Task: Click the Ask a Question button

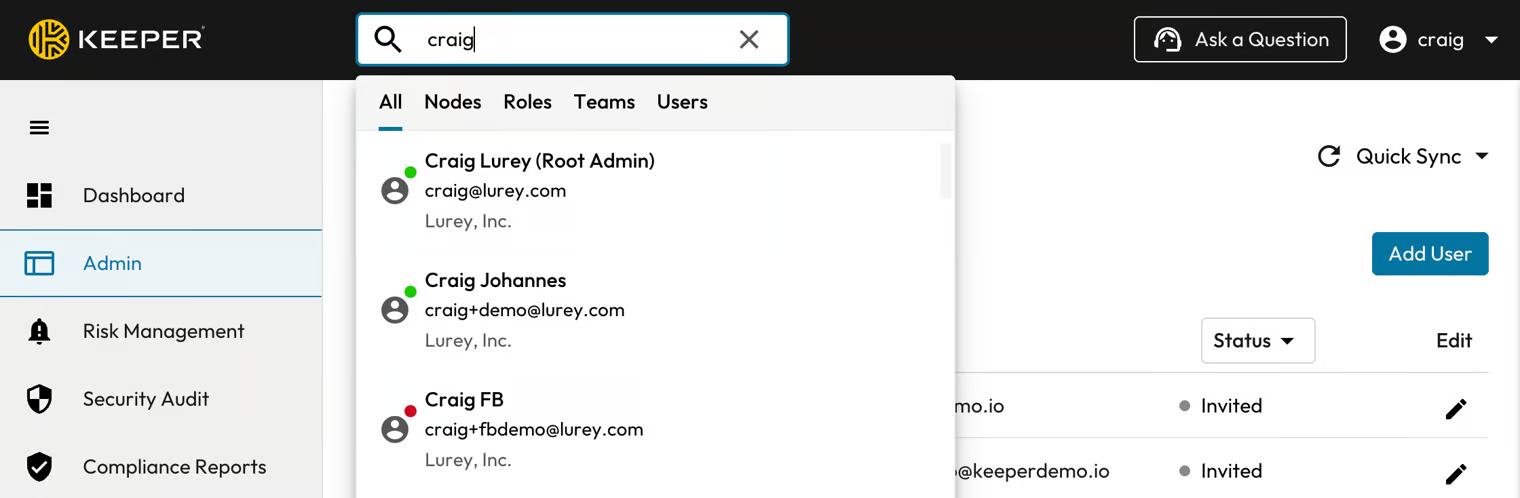Action: (1240, 40)
